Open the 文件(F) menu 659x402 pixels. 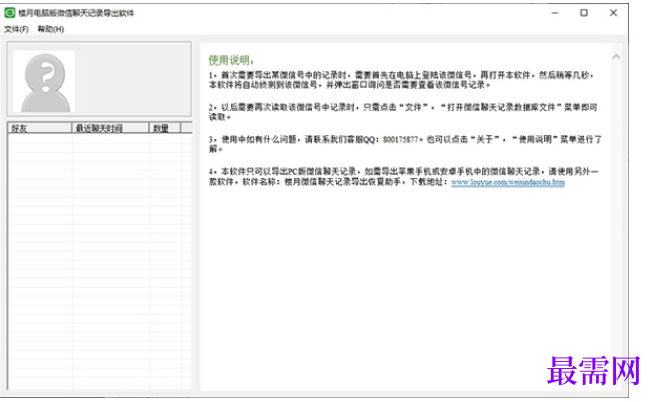pyautogui.click(x=16, y=29)
